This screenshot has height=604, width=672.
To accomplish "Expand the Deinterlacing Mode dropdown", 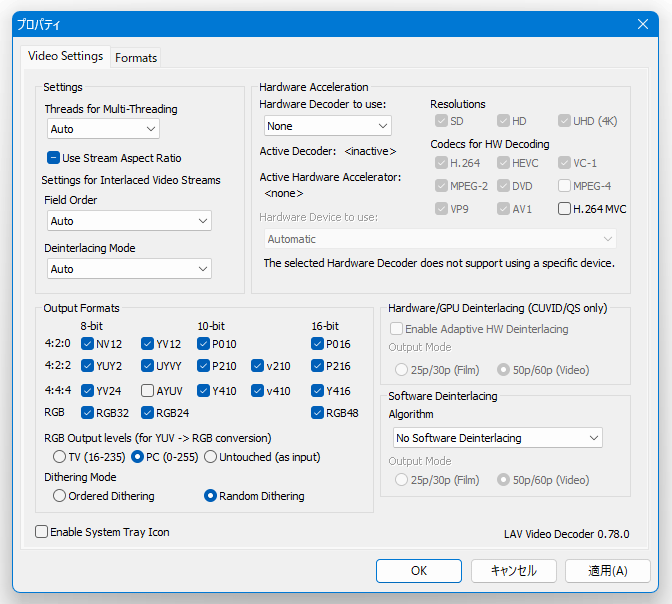I will (x=130, y=269).
